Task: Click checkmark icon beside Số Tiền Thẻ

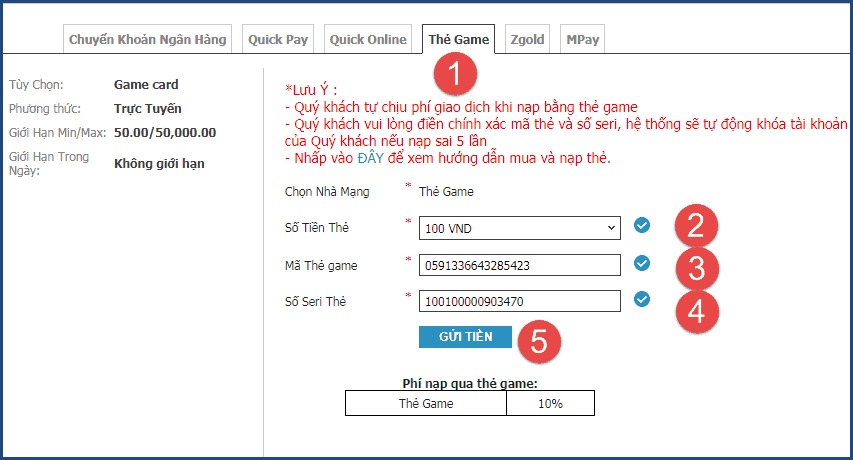Action: tap(642, 225)
